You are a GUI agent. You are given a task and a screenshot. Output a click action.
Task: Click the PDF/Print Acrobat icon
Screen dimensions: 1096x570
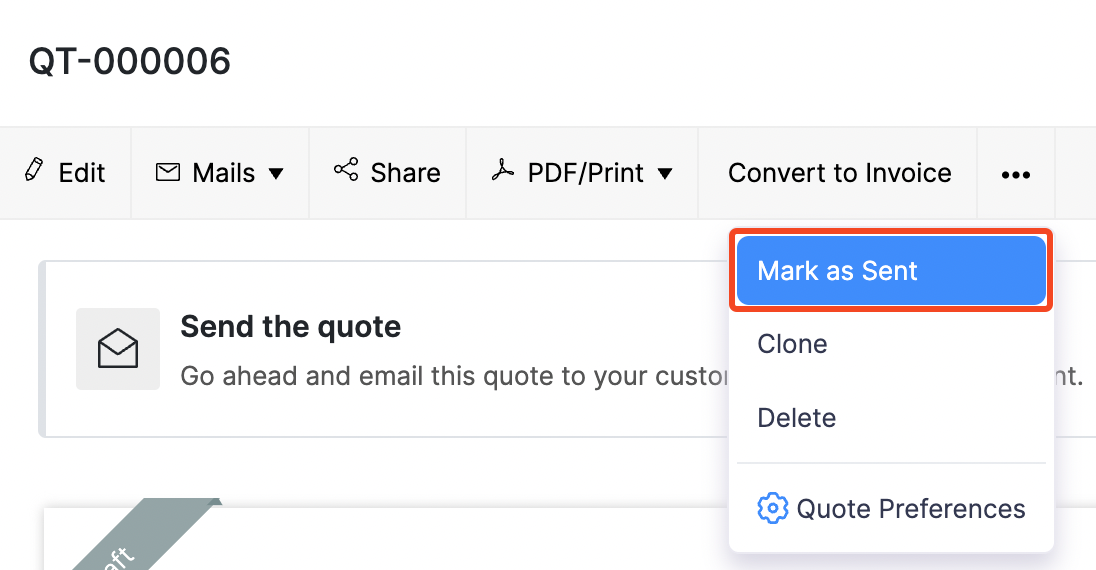[502, 171]
